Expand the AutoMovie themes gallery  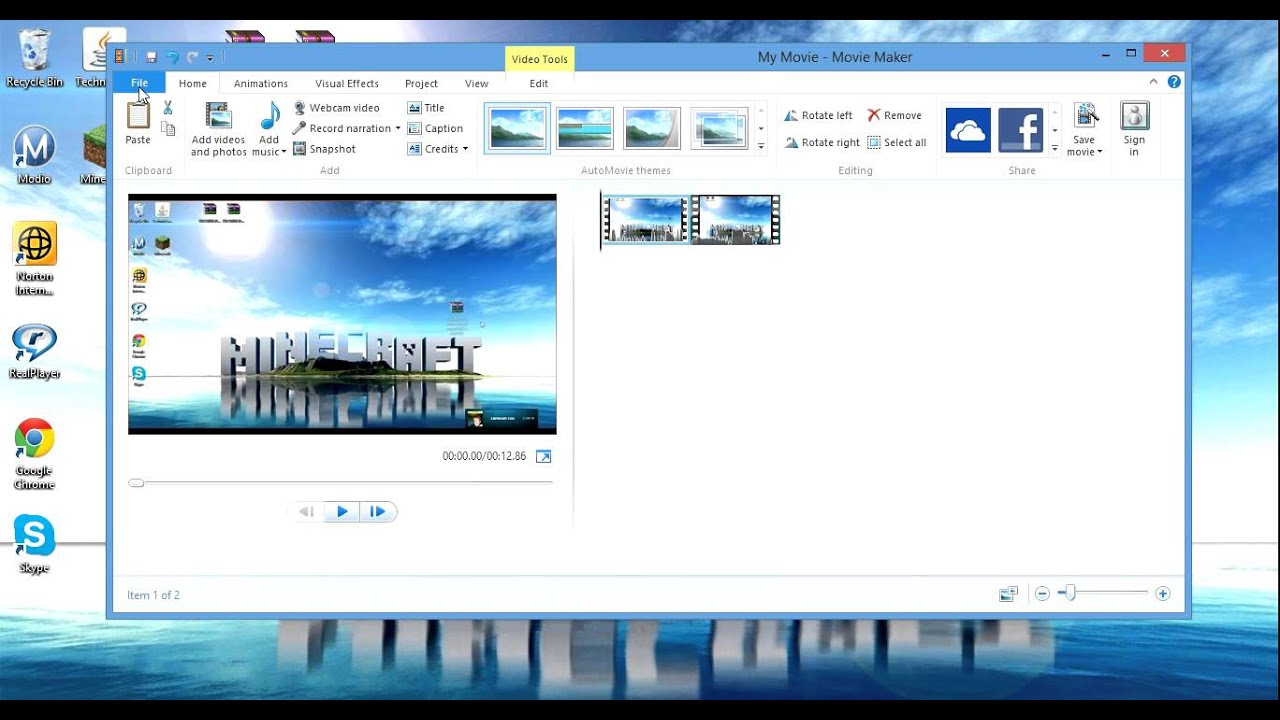761,147
